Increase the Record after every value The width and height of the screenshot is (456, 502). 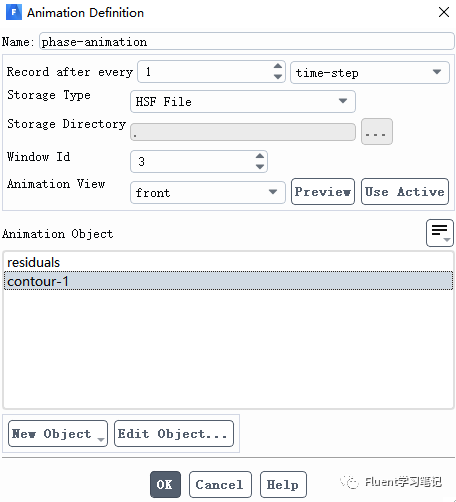point(278,66)
